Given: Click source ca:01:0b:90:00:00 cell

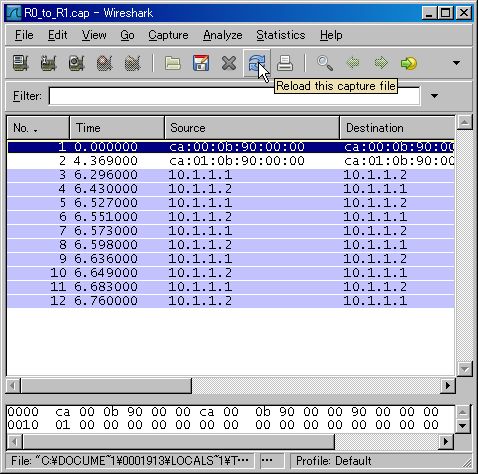Looking at the screenshot, I should pyautogui.click(x=237, y=161).
